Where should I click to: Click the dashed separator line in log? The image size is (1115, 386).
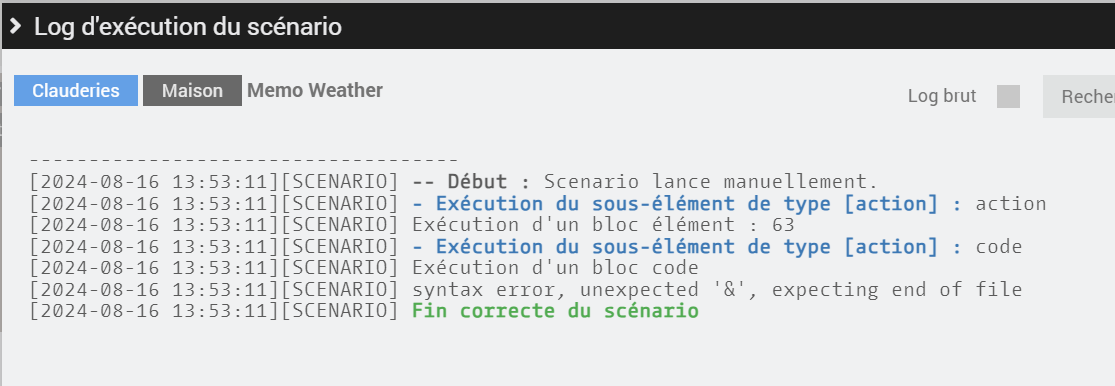[x=244, y=161]
